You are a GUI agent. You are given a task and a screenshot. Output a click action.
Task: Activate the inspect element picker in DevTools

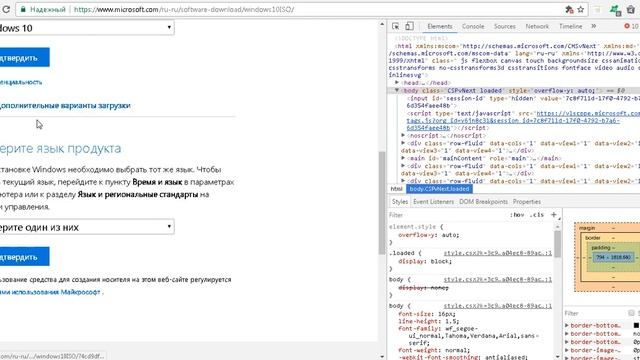pos(396,26)
